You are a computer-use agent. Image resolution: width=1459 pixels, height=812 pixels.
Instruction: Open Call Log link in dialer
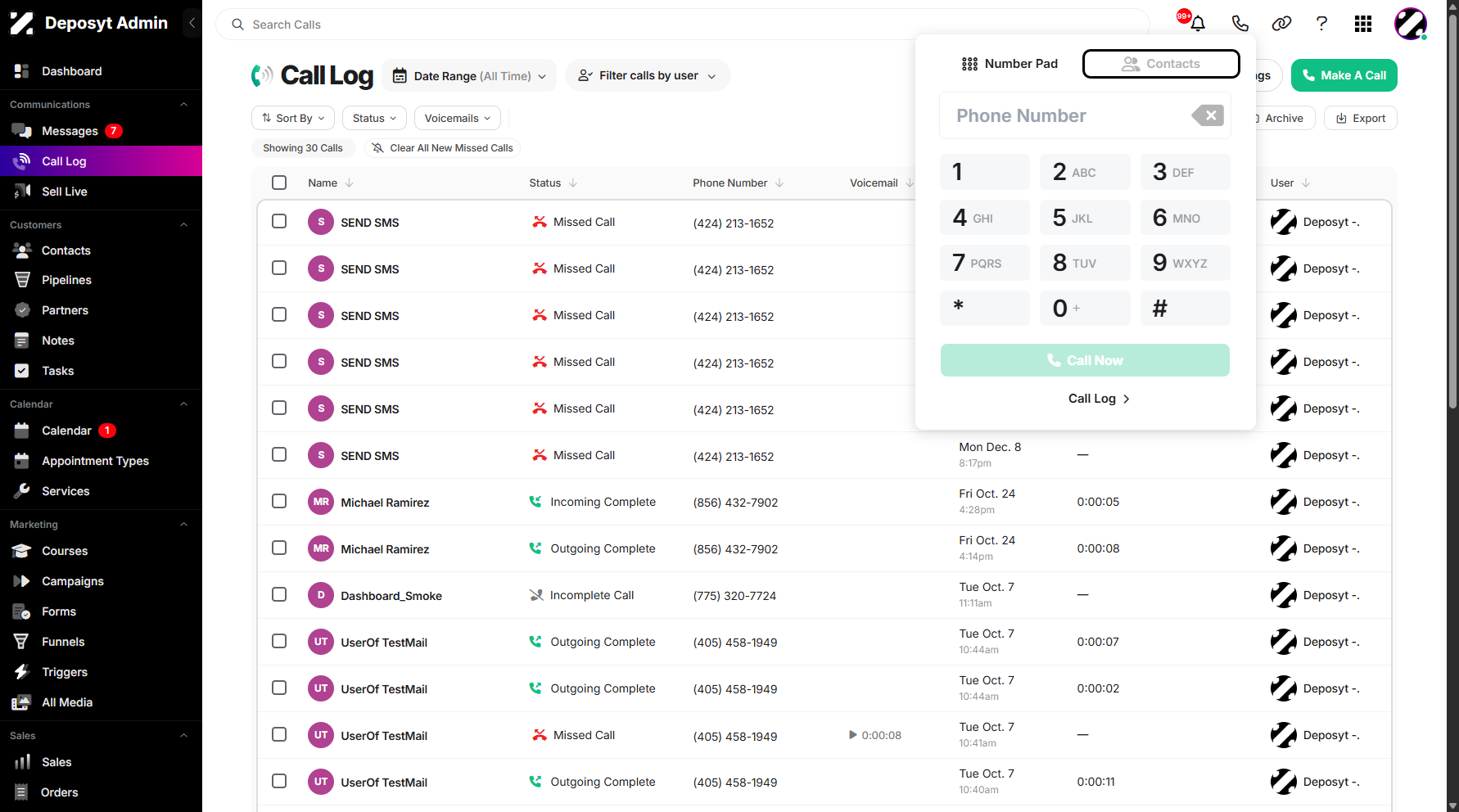(1099, 399)
